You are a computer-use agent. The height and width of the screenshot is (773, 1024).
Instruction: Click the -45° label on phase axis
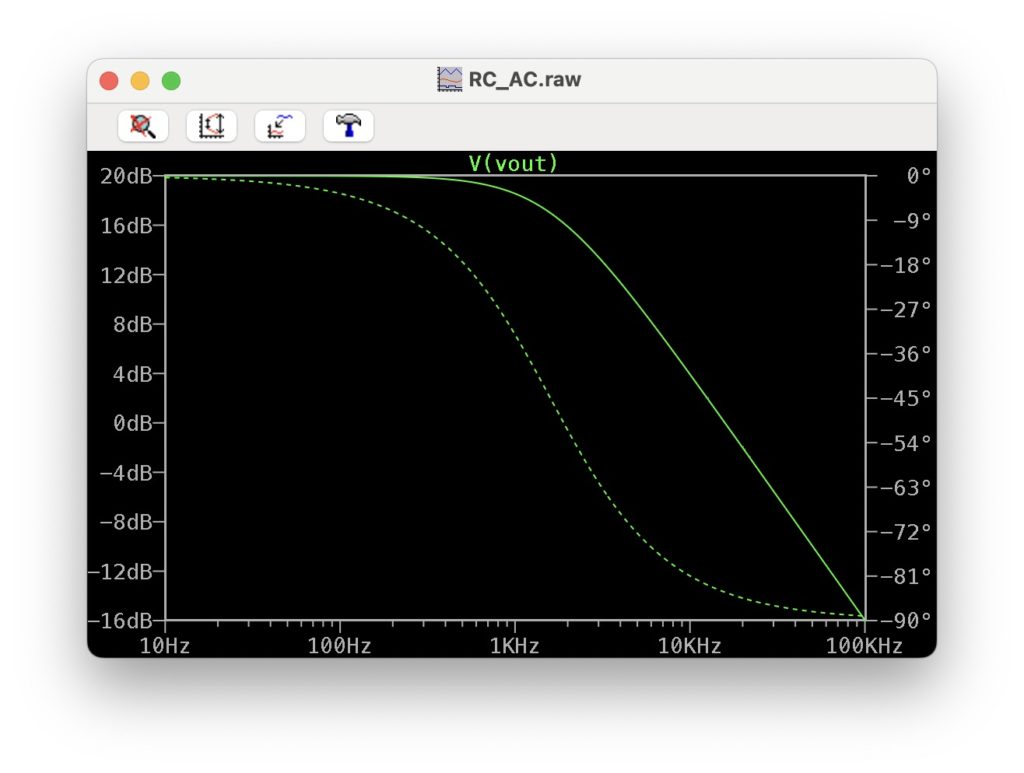click(905, 398)
